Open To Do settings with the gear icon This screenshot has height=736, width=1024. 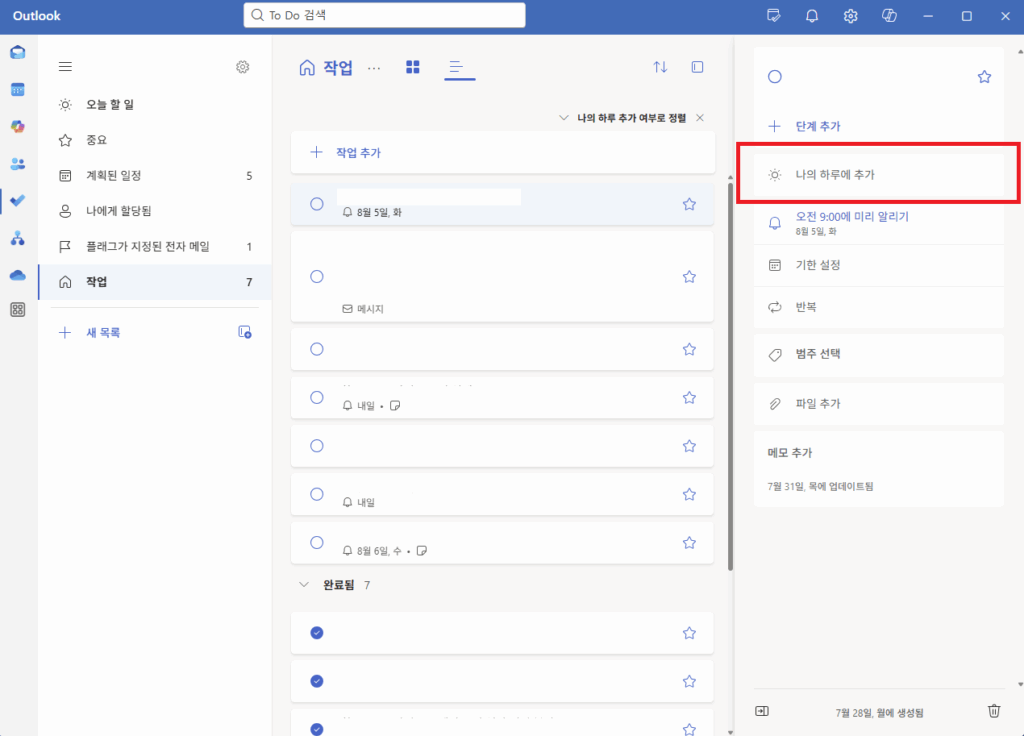[242, 67]
